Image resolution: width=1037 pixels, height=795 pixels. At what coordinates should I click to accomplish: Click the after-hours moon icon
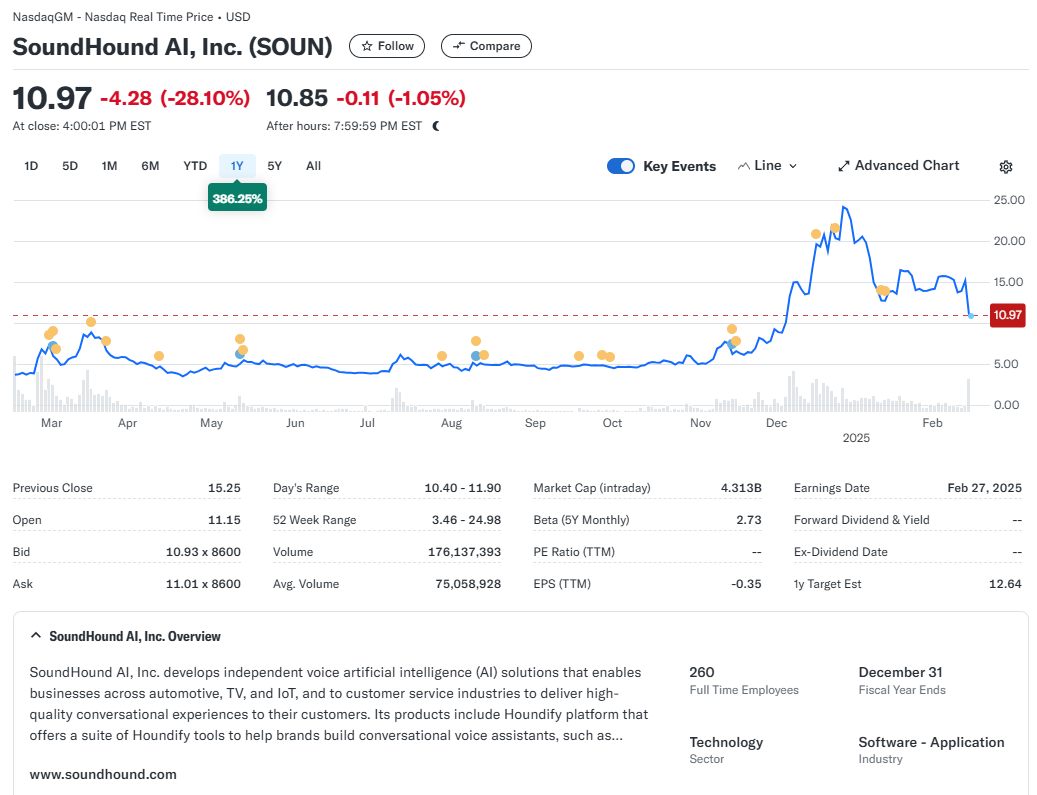(x=436, y=126)
